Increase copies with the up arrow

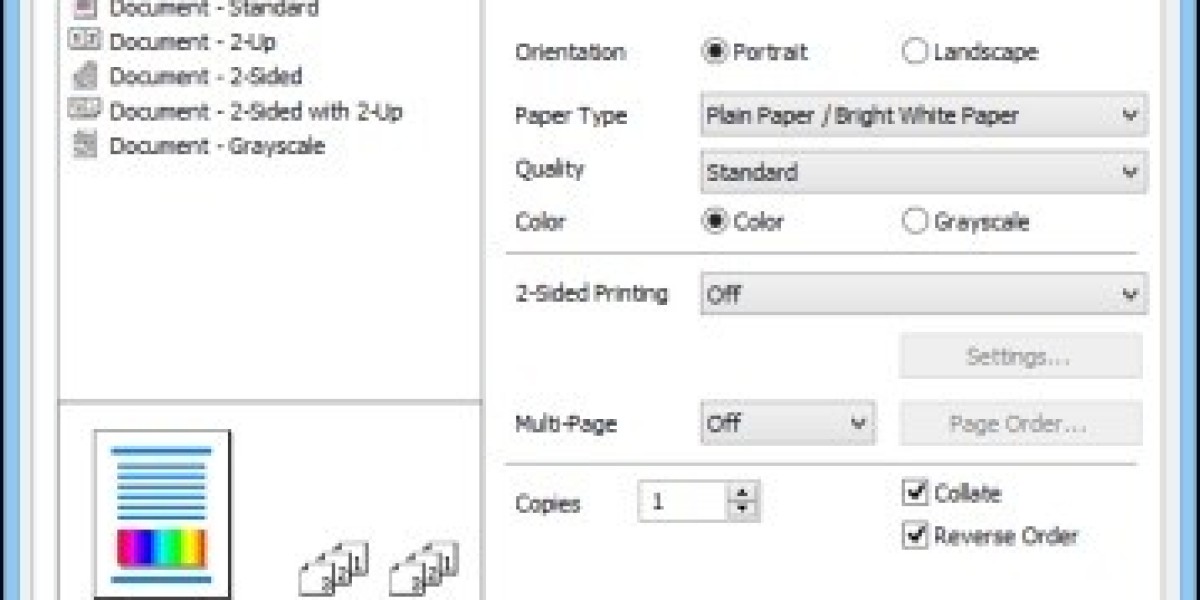(x=742, y=492)
